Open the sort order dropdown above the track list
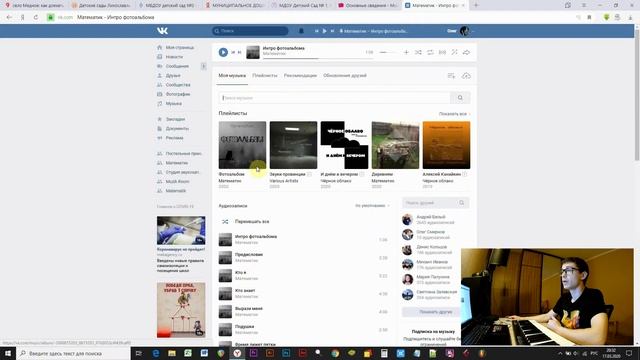This screenshot has height=360, width=640. coord(372,206)
